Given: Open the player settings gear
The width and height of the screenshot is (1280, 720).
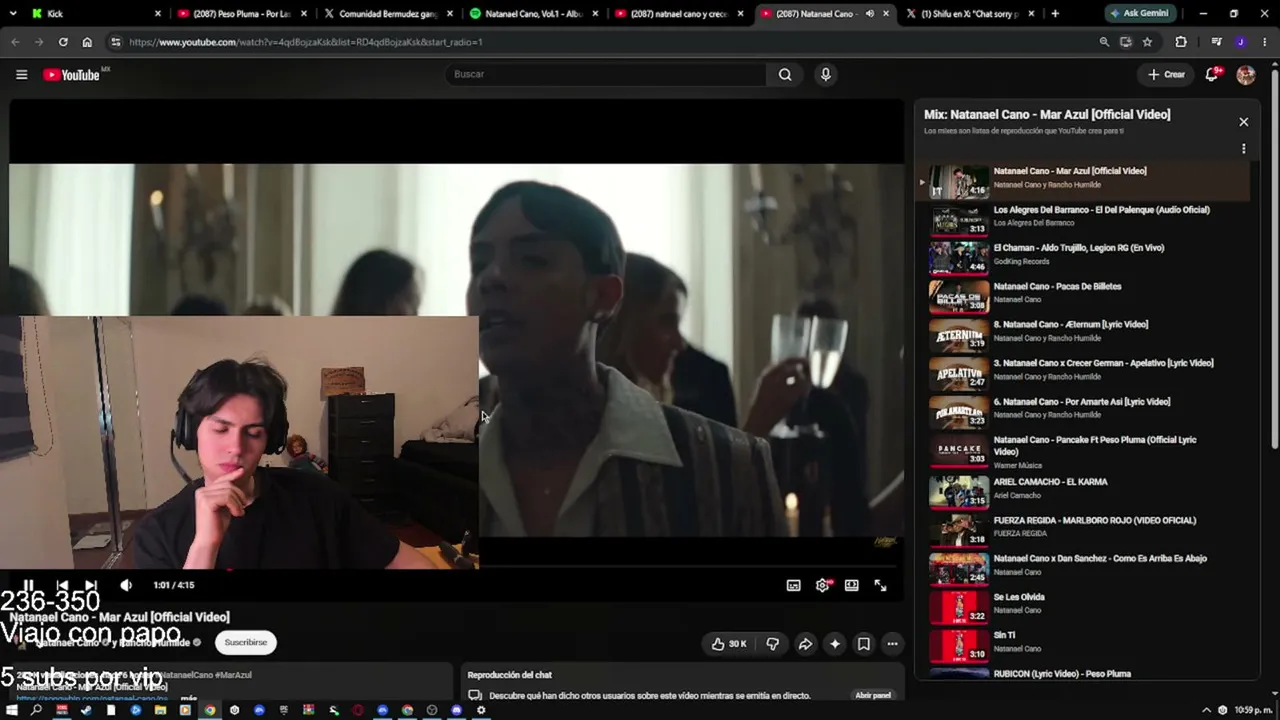Looking at the screenshot, I should (x=822, y=585).
